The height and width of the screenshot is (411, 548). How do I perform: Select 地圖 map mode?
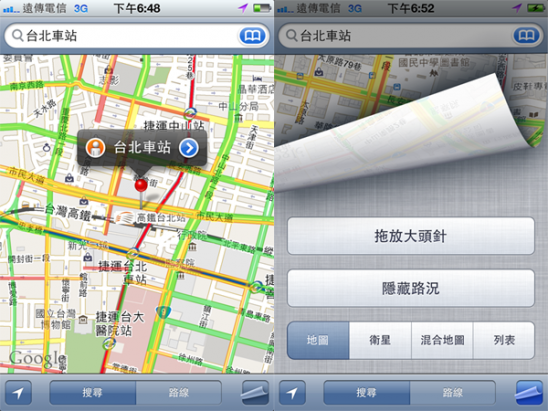(318, 340)
